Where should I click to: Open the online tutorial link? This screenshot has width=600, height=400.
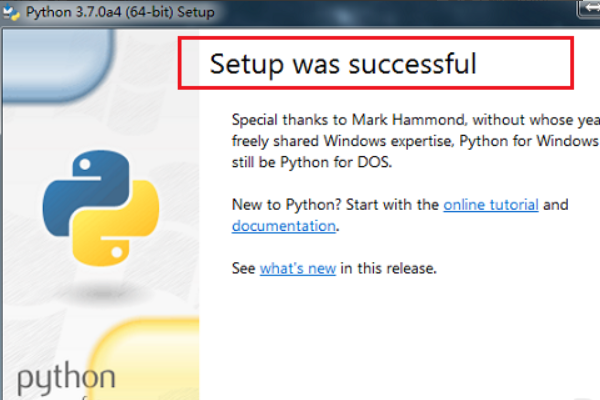point(491,204)
